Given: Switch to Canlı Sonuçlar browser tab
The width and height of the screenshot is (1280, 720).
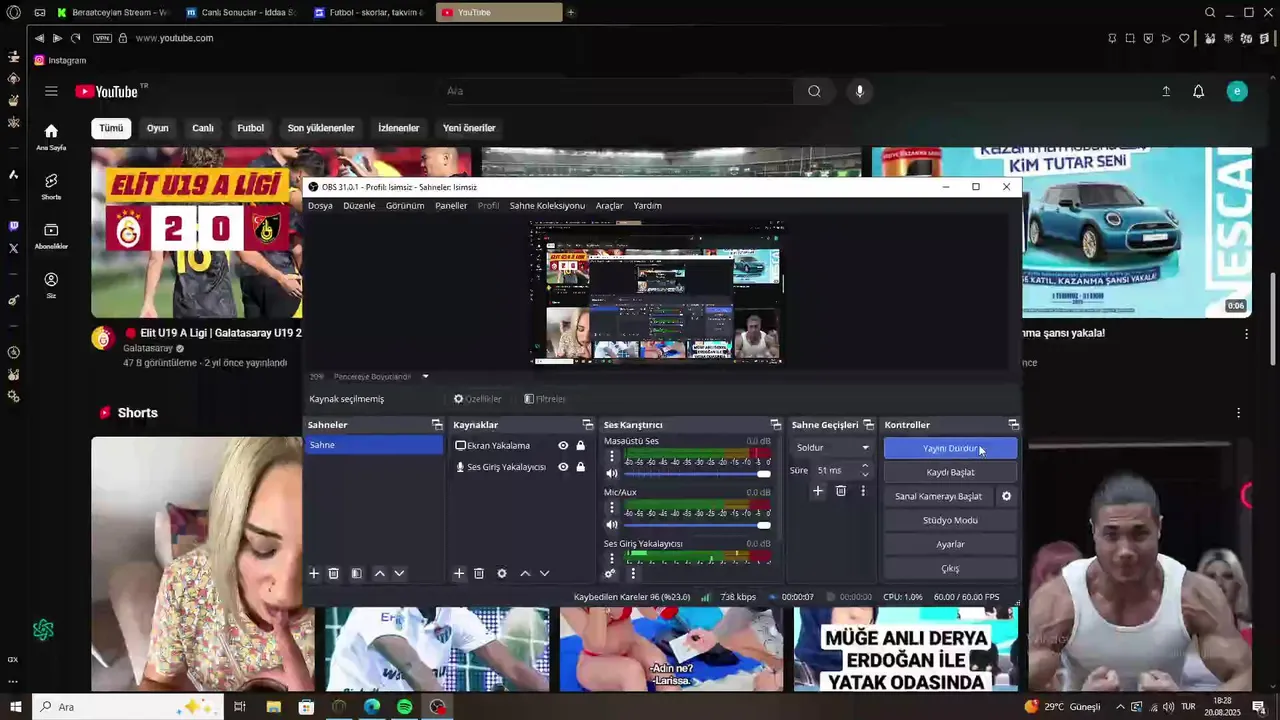Looking at the screenshot, I should pyautogui.click(x=241, y=12).
